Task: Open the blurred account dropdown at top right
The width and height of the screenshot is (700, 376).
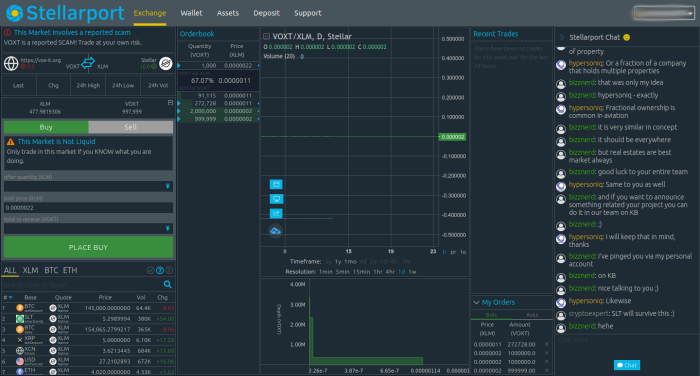Action: click(663, 13)
